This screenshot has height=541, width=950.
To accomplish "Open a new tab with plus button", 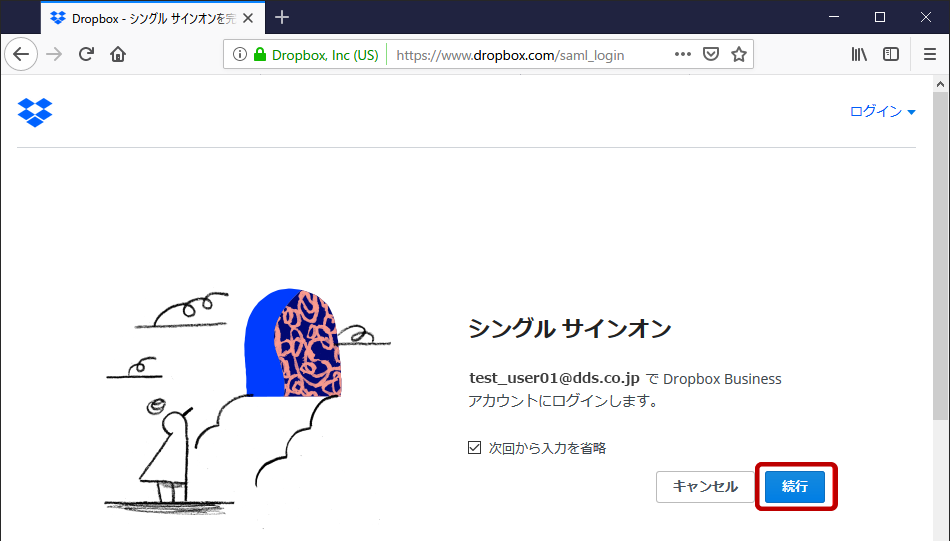I will point(282,18).
